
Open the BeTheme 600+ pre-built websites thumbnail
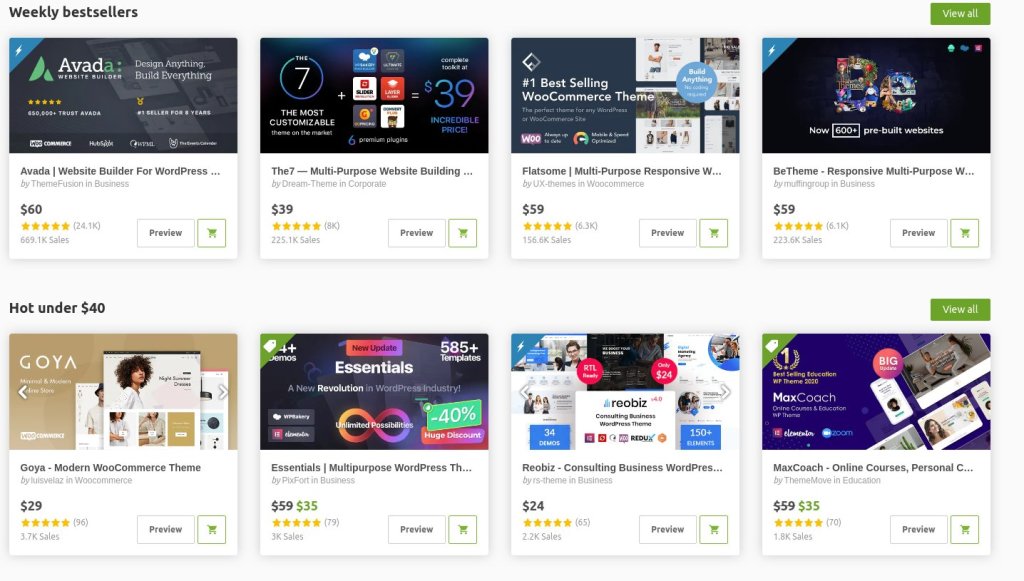click(x=876, y=95)
